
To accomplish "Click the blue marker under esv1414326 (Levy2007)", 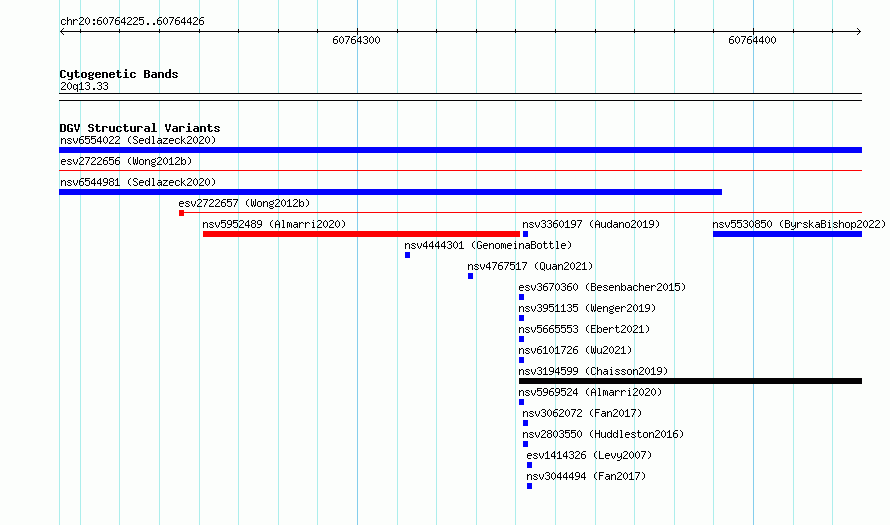I will point(529,465).
